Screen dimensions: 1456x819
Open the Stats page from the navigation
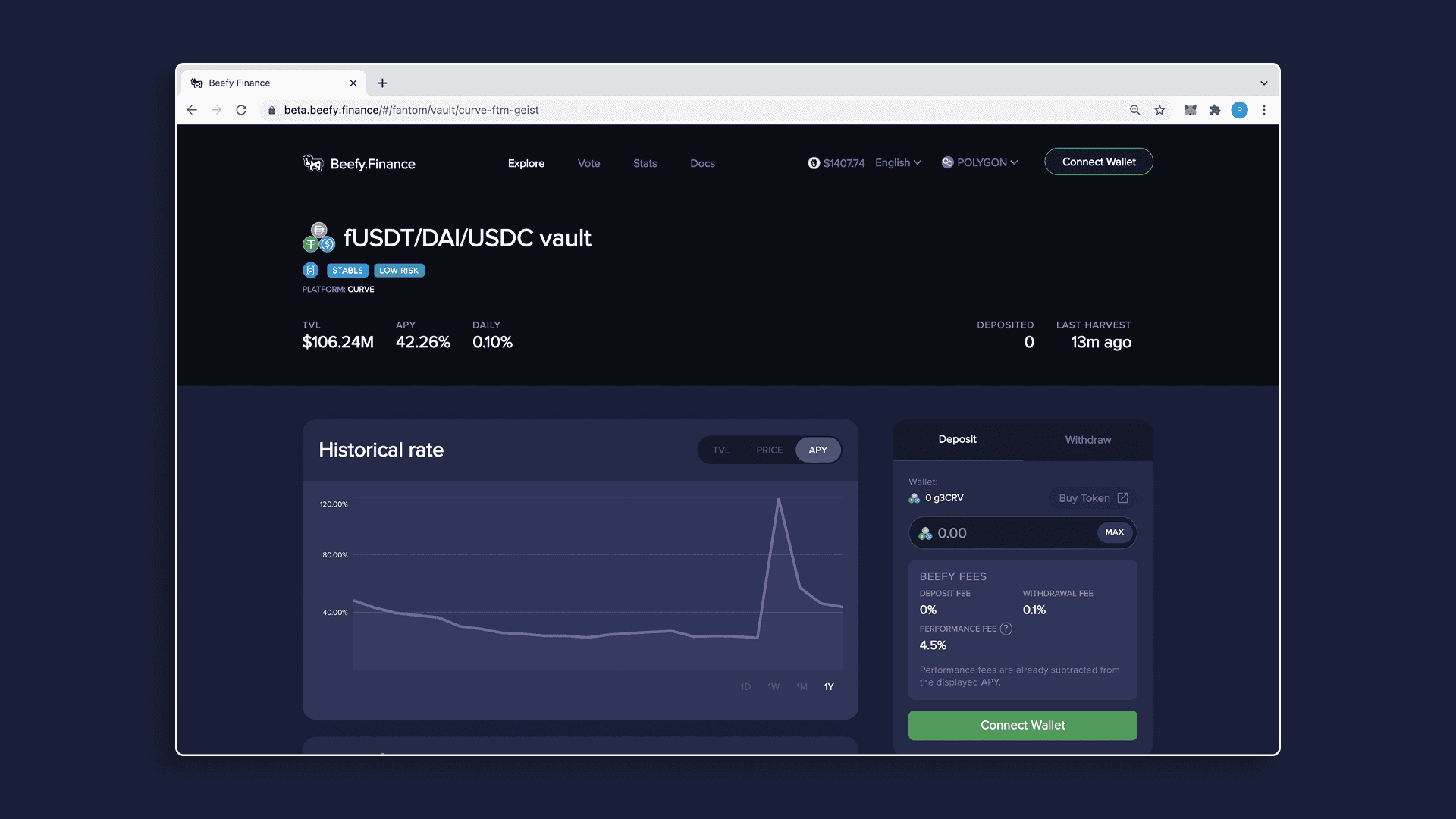click(x=645, y=163)
